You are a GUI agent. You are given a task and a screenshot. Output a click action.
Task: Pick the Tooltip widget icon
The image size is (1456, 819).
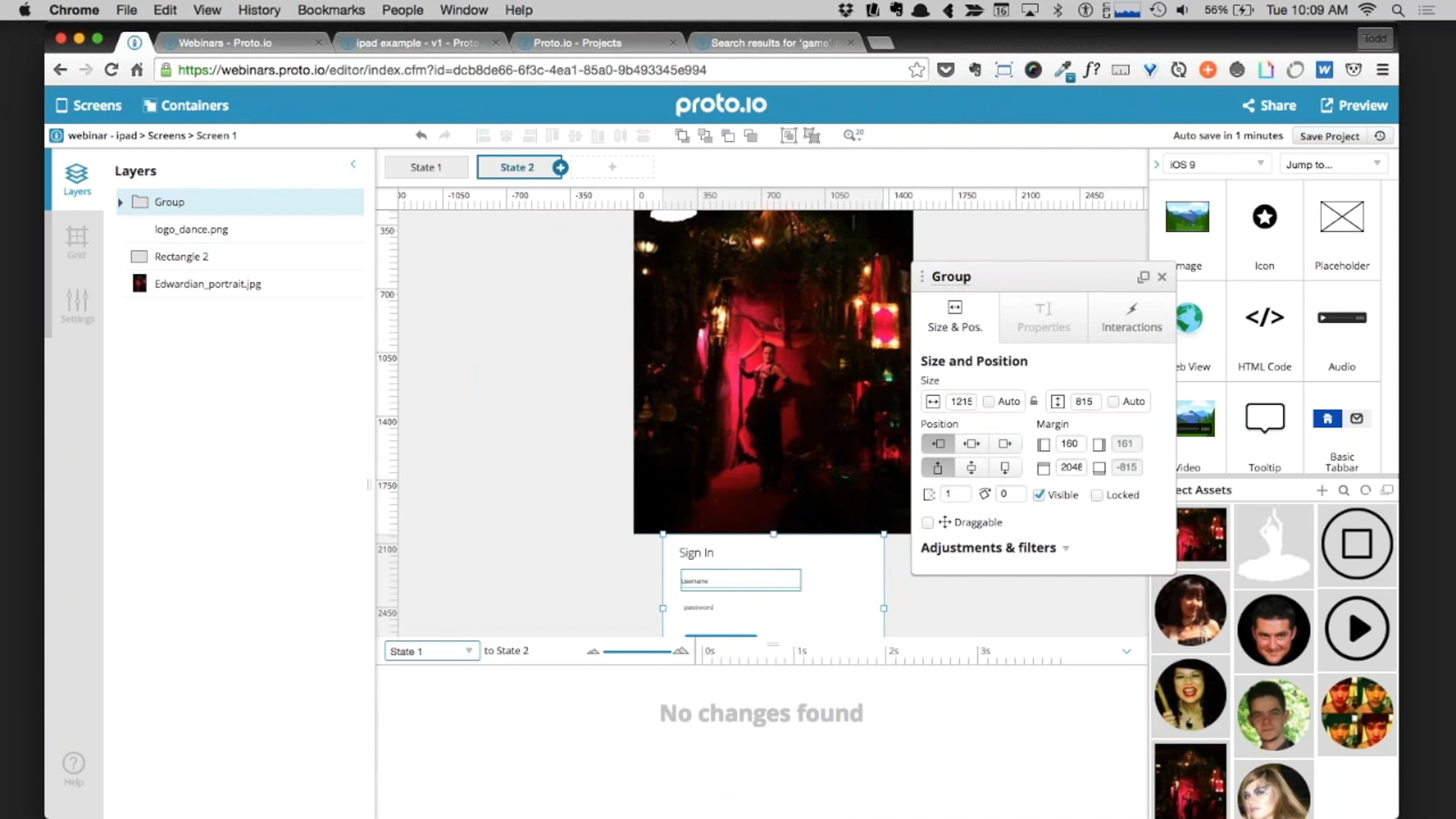[1264, 419]
